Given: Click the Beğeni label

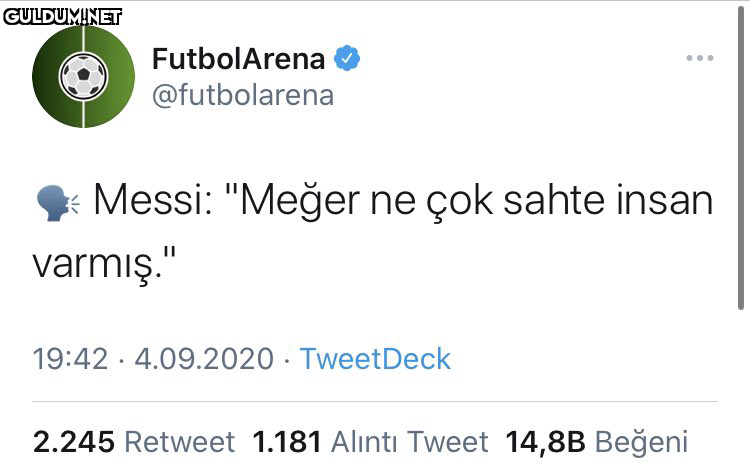Looking at the screenshot, I should pyautogui.click(x=642, y=442).
